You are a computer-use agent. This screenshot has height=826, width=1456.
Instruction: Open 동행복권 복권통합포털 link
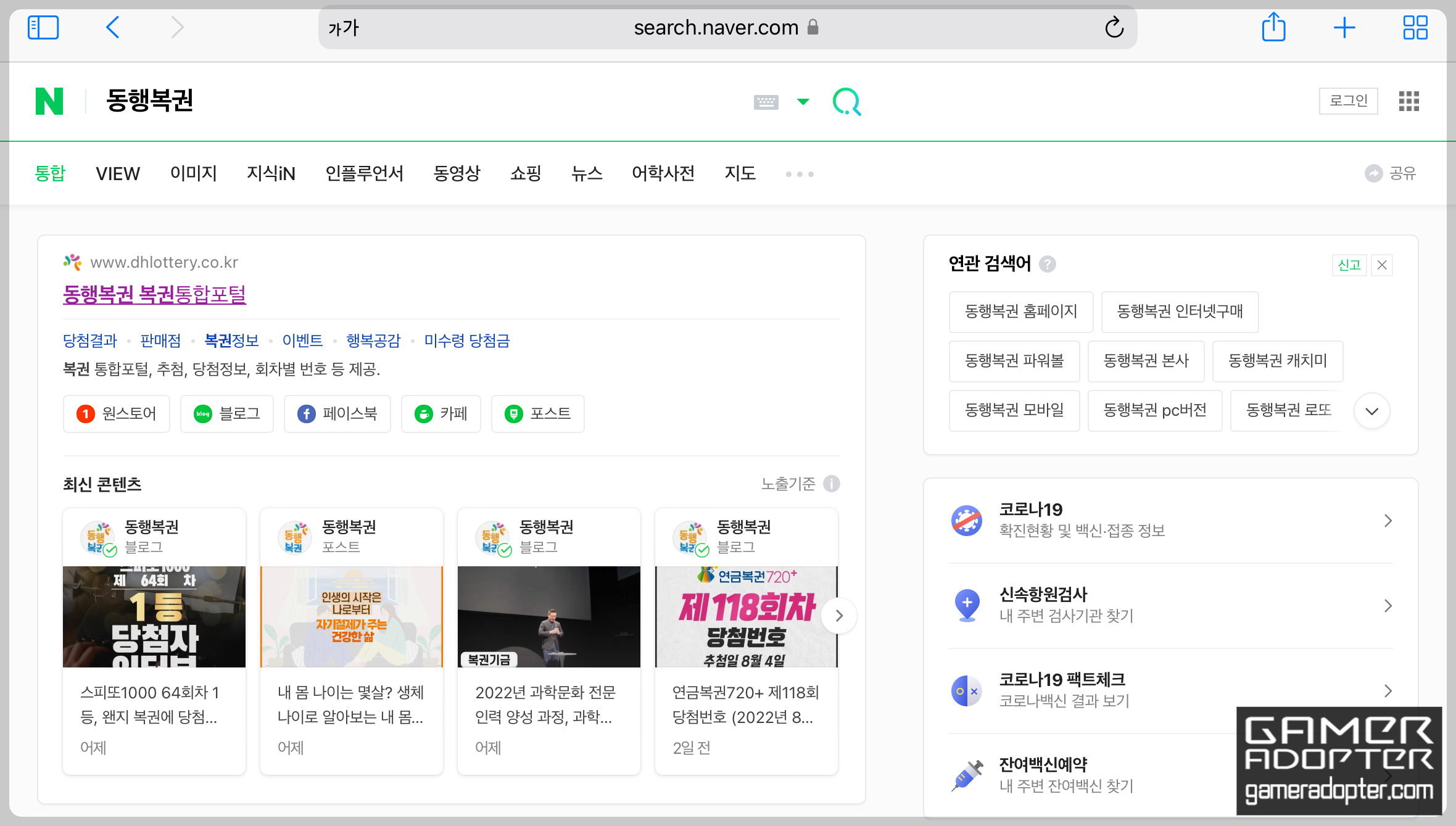(154, 294)
